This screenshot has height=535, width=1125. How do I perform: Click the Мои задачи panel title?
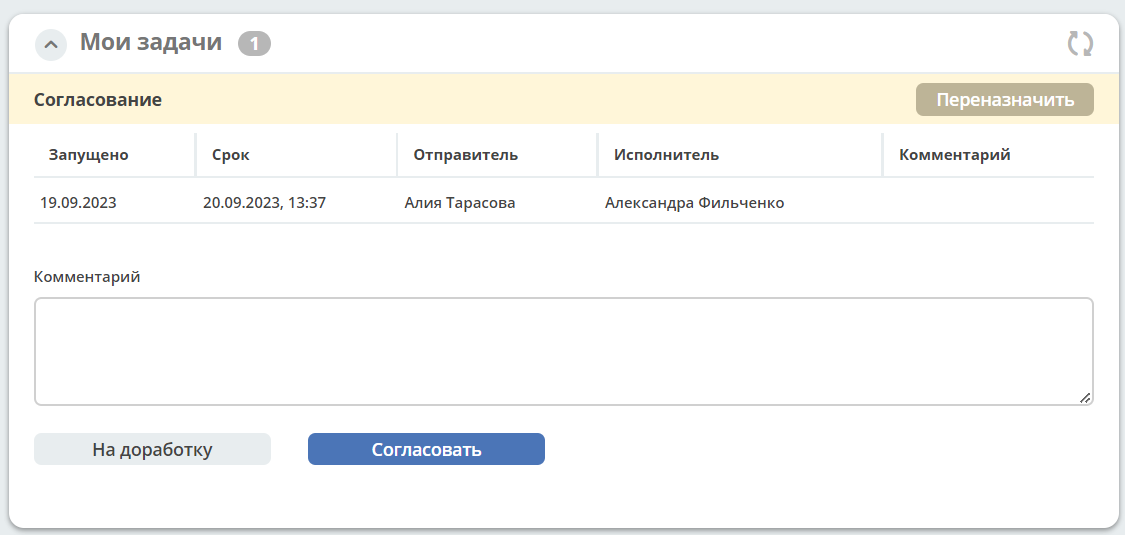(151, 42)
